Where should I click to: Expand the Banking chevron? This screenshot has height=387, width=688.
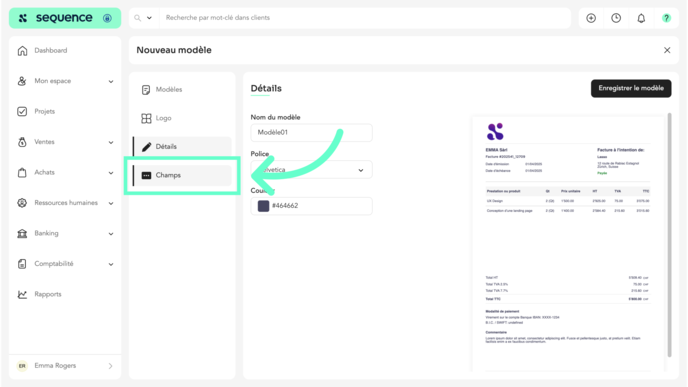pos(111,233)
